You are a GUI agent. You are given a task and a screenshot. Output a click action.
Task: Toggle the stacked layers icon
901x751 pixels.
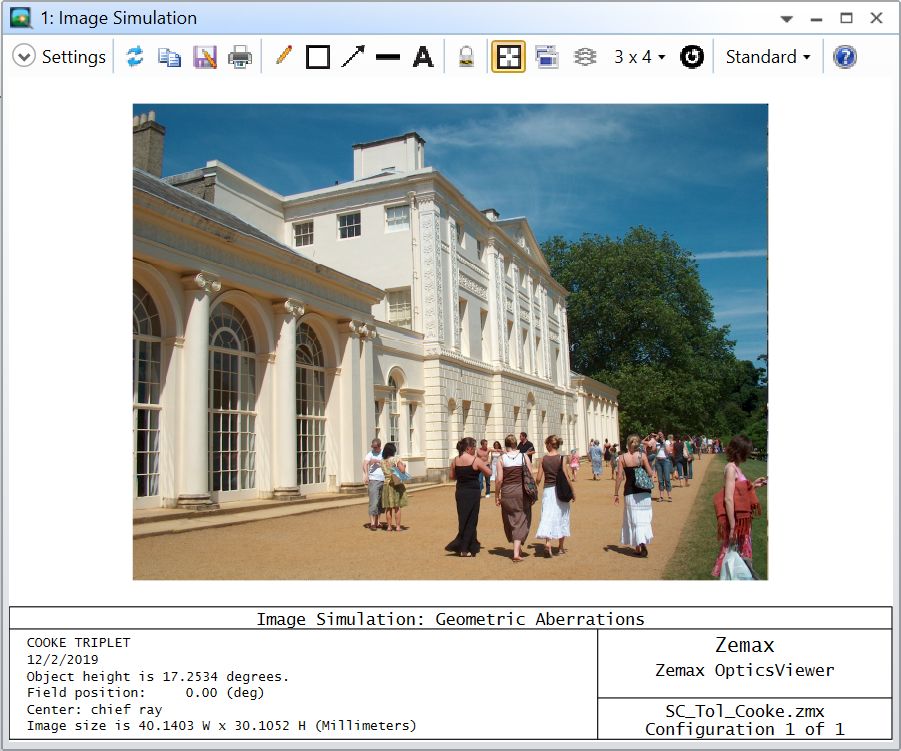(585, 57)
